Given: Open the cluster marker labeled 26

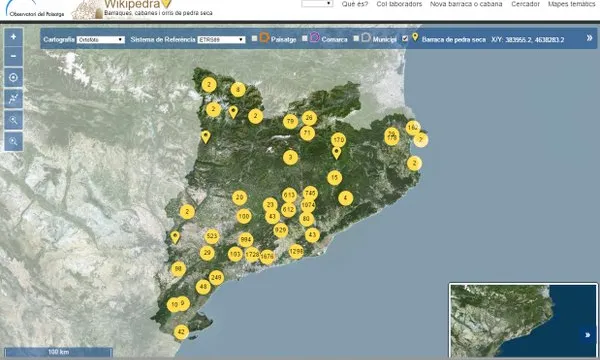Looking at the screenshot, I should tap(309, 118).
